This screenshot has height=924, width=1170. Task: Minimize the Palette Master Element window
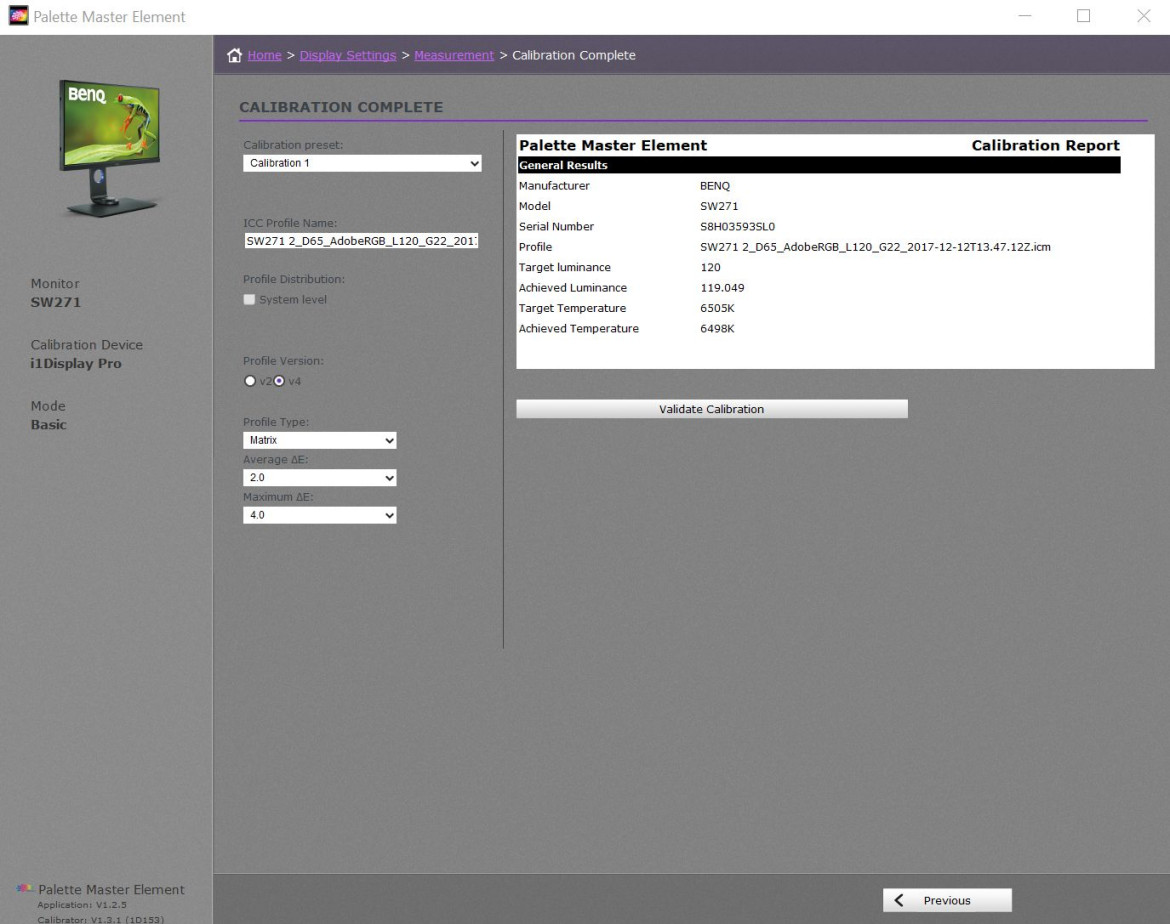[1025, 16]
